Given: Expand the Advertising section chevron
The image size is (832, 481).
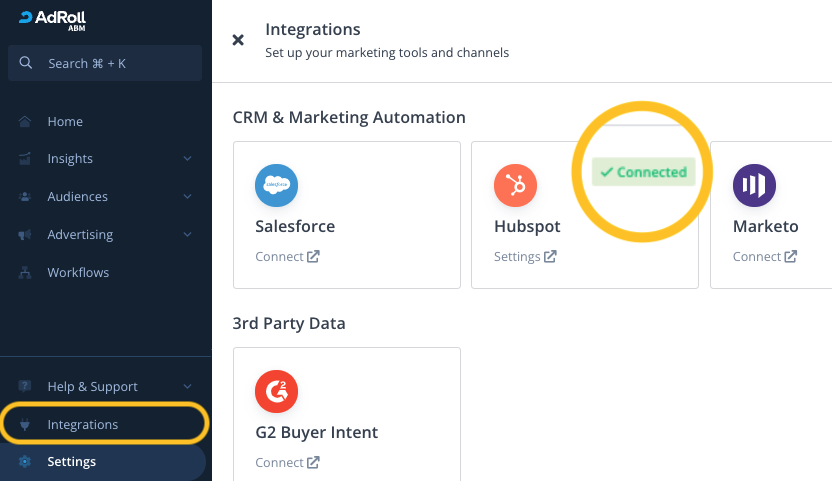Looking at the screenshot, I should (187, 235).
